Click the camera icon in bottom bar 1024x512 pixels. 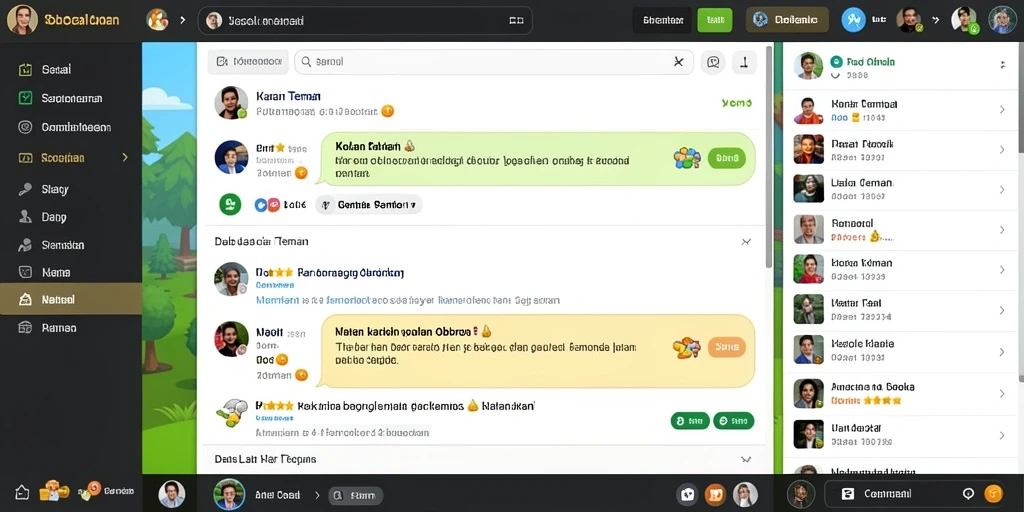(x=687, y=494)
